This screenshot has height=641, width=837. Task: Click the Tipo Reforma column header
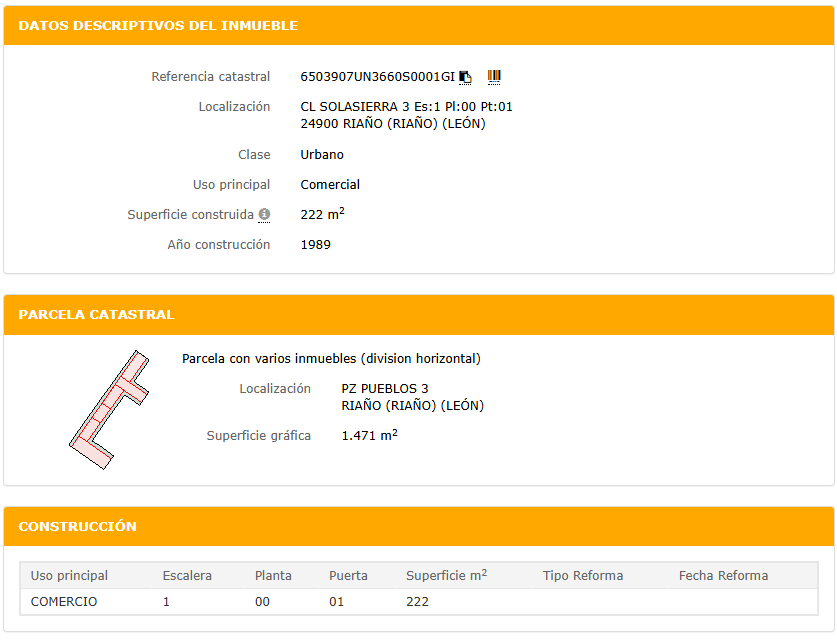583,576
